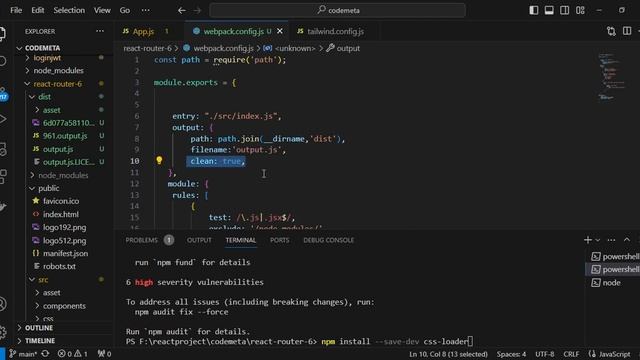Expand the asset folder under dist
The width and height of the screenshot is (640, 360).
[x=51, y=110]
